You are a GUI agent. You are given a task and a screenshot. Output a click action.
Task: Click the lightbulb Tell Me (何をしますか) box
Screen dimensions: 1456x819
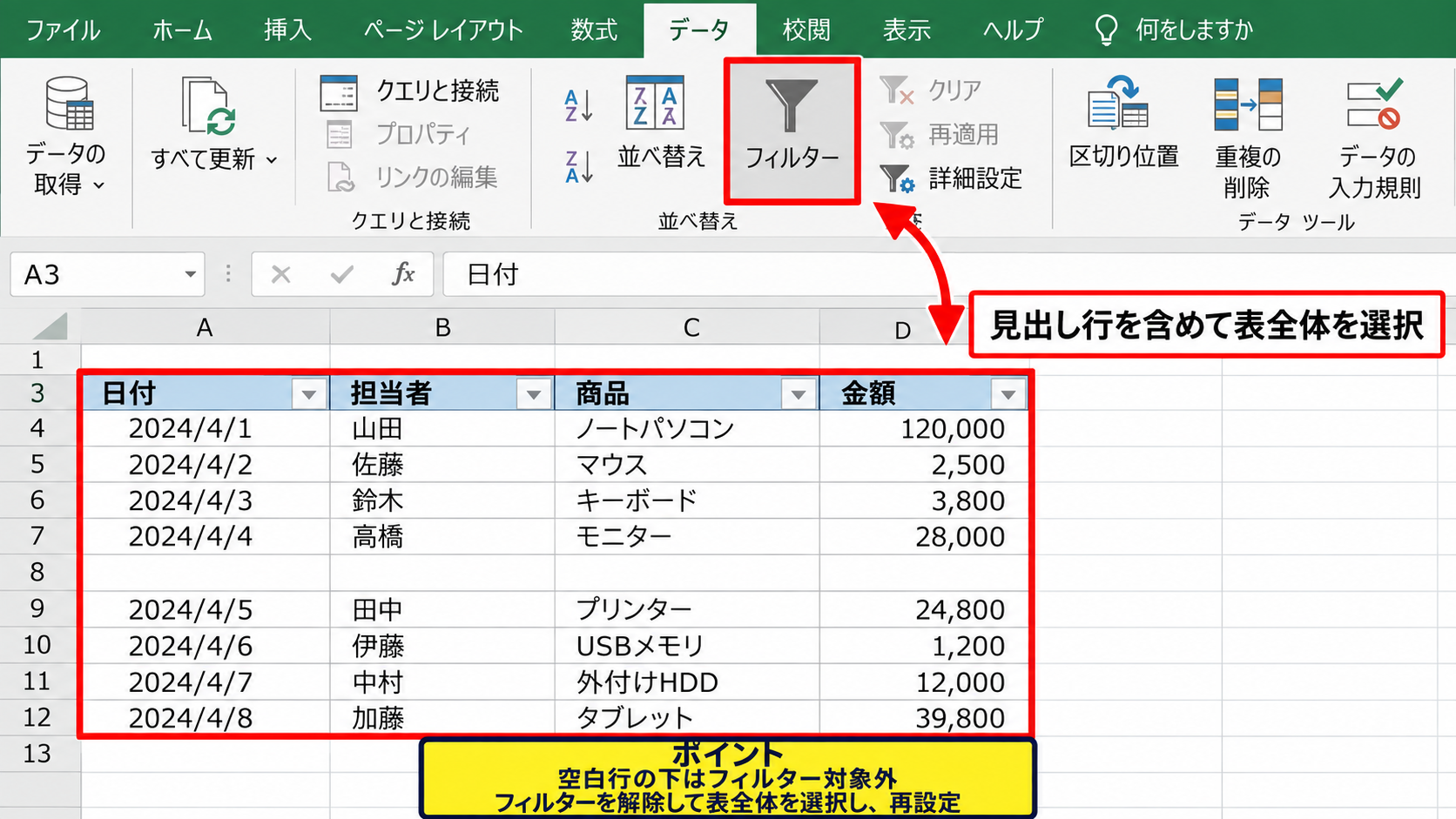pyautogui.click(x=1174, y=30)
